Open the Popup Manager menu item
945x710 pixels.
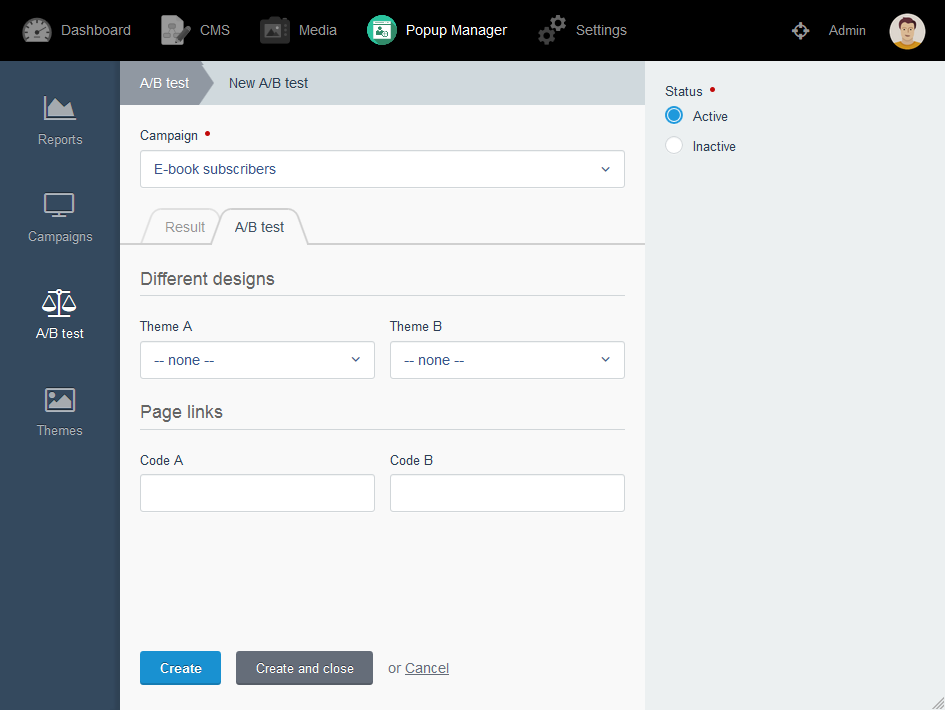click(x=437, y=30)
